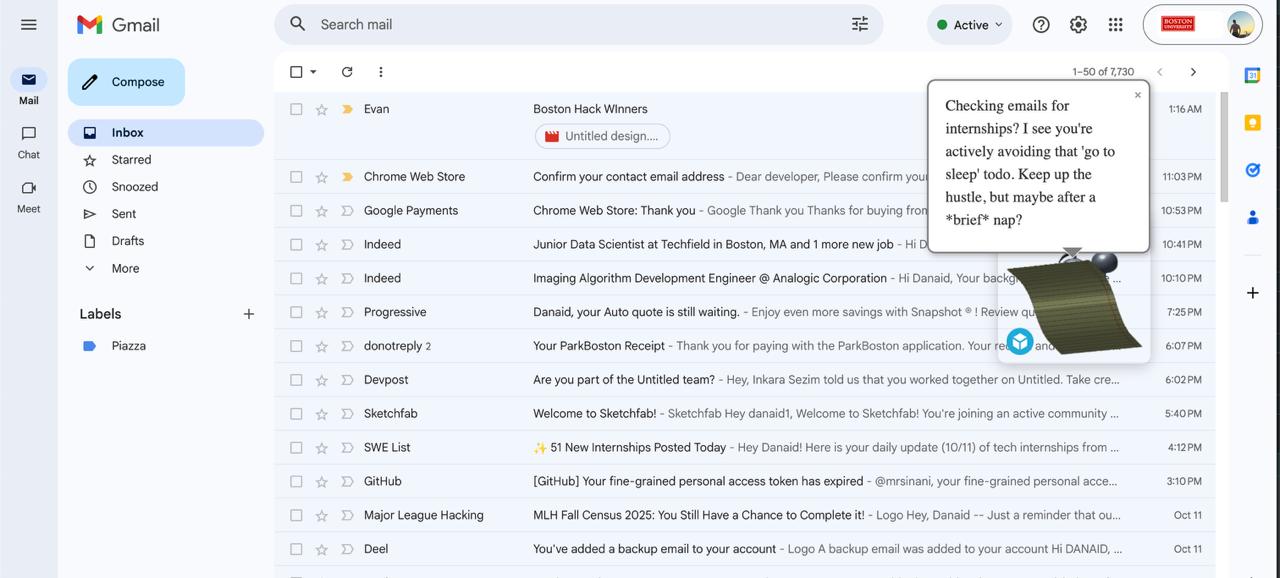Open Google Keep side panel icon
This screenshot has height=578, width=1280.
coord(1252,123)
